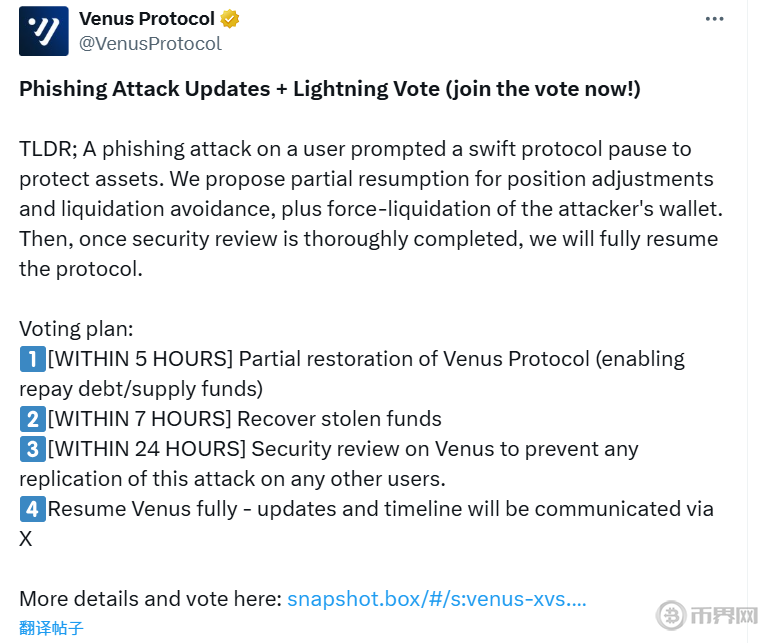Open the three-dot more options menu
769x643 pixels.
coord(714,19)
